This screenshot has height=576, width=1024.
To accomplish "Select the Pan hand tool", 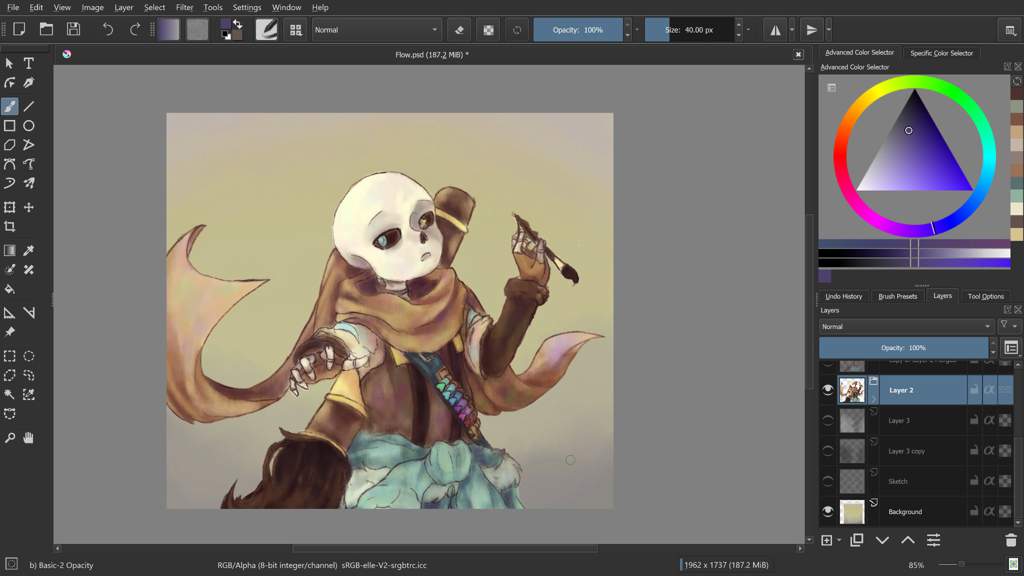I will (x=29, y=438).
